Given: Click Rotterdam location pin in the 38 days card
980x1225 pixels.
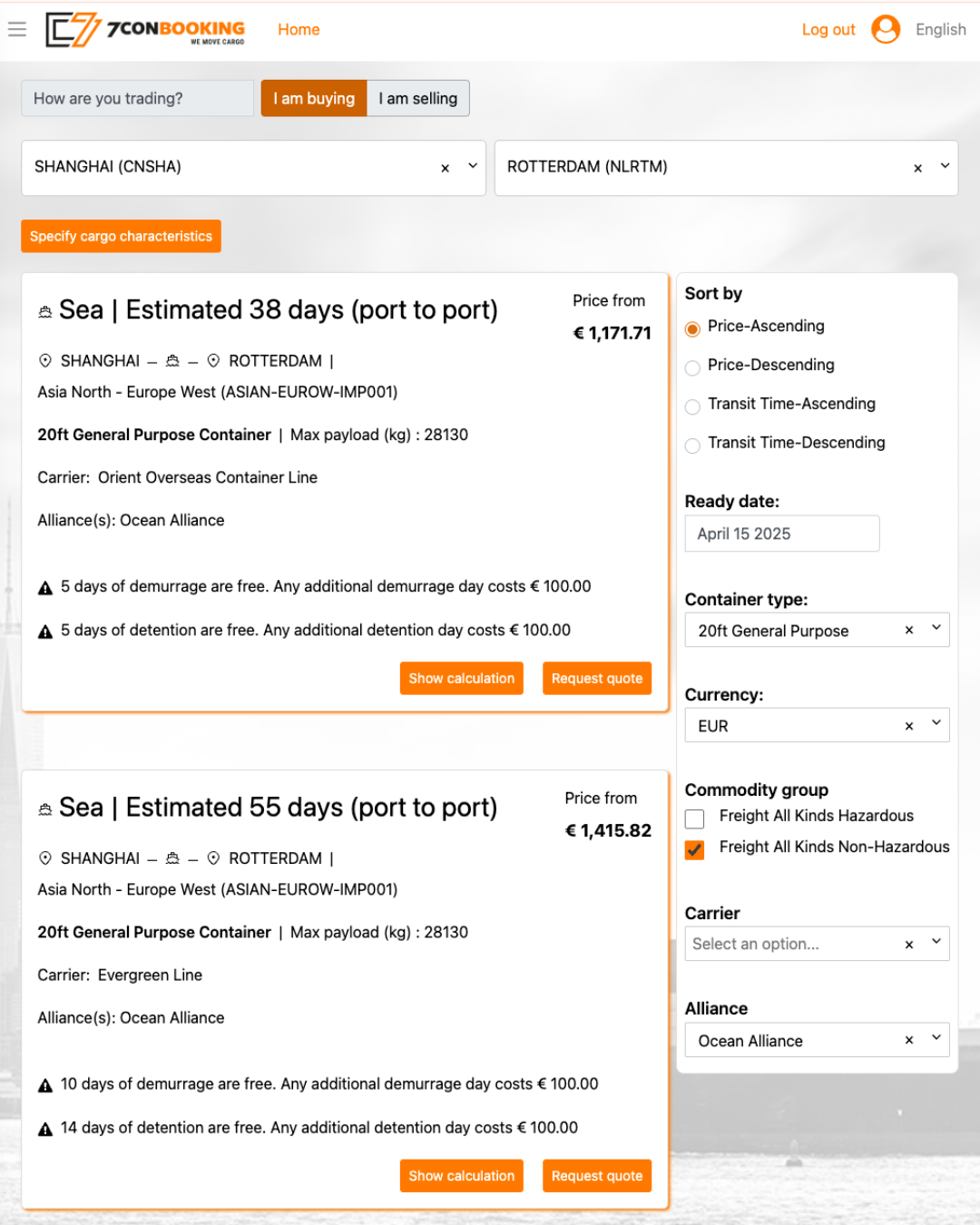Looking at the screenshot, I should pyautogui.click(x=213, y=361).
